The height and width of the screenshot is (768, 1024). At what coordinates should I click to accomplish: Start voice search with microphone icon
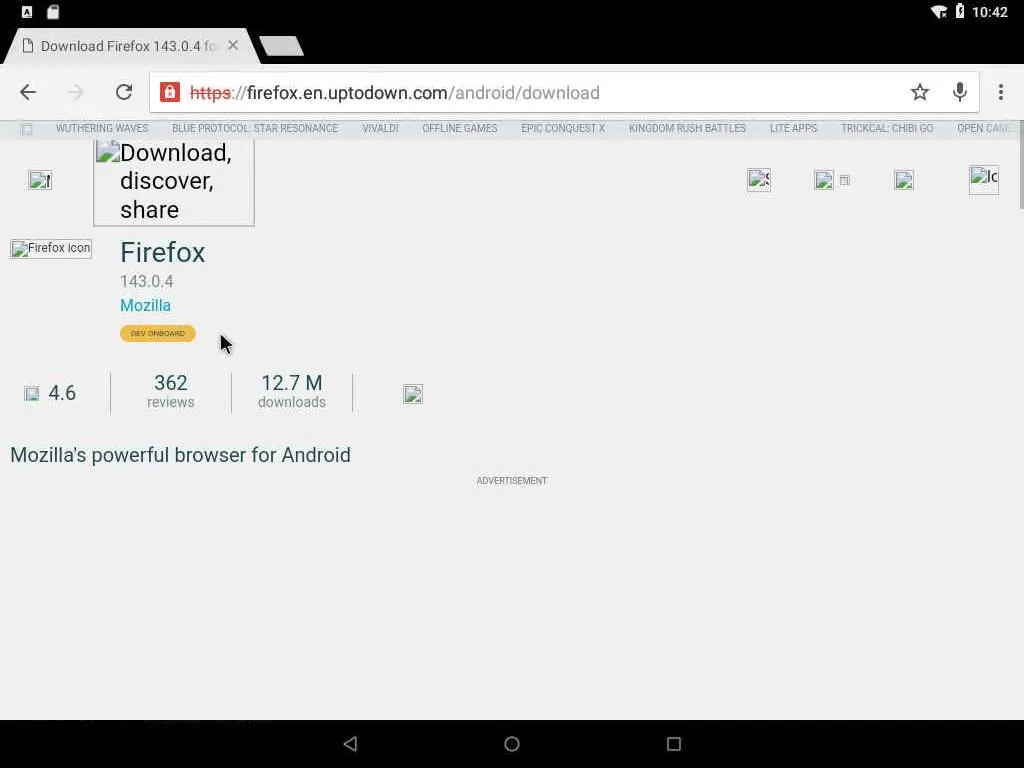(x=959, y=92)
